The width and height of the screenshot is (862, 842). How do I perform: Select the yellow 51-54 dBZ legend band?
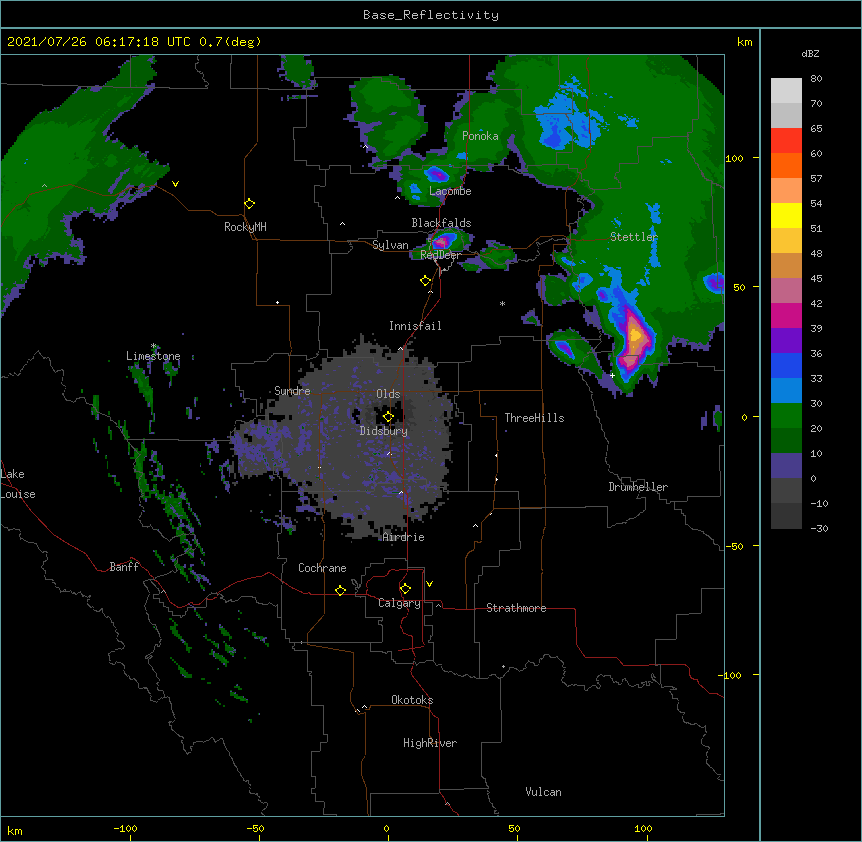pos(786,215)
